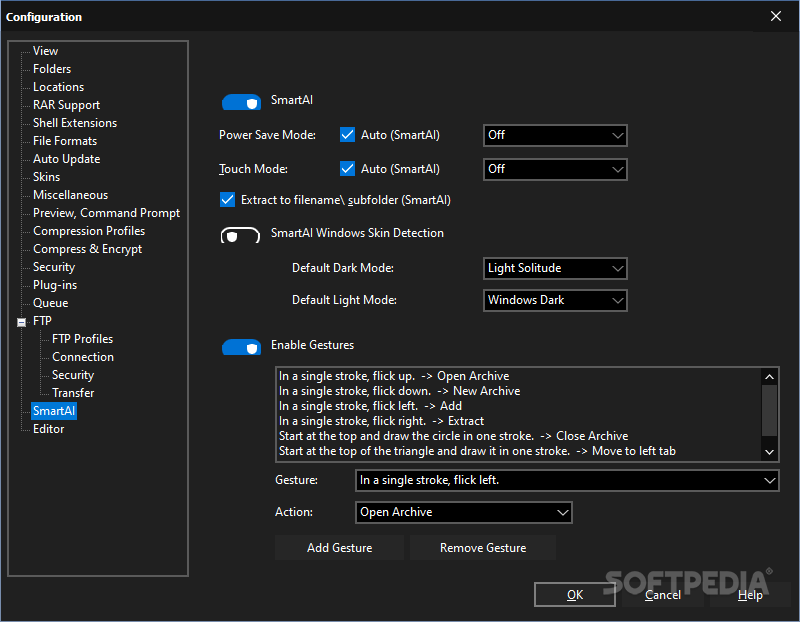Open the Action dropdown
This screenshot has width=800, height=622.
[463, 512]
